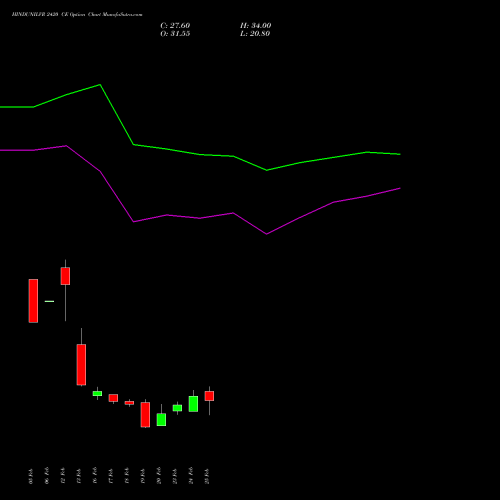
Task: Select the HINDUNILVR CE Options chart title
Action: [x=77, y=15]
